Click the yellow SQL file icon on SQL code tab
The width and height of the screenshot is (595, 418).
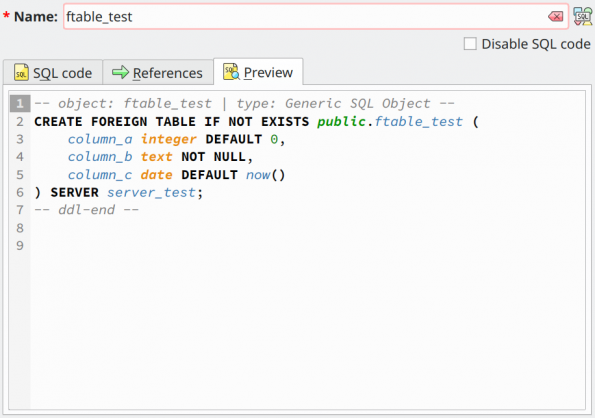tap(21, 72)
